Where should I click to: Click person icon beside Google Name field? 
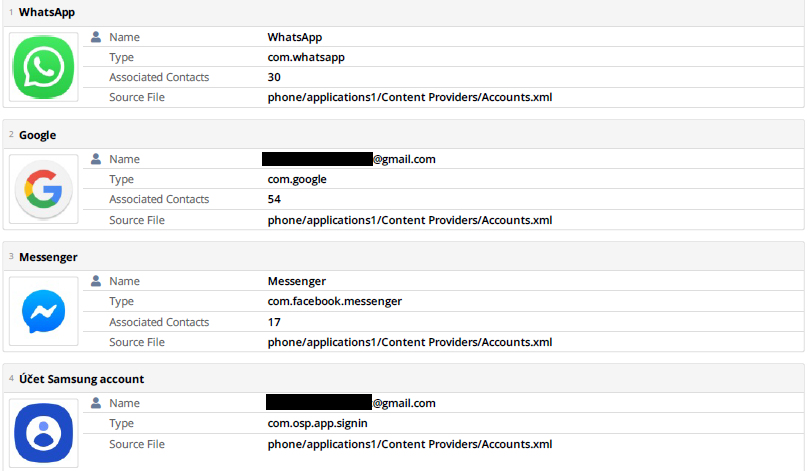96,159
